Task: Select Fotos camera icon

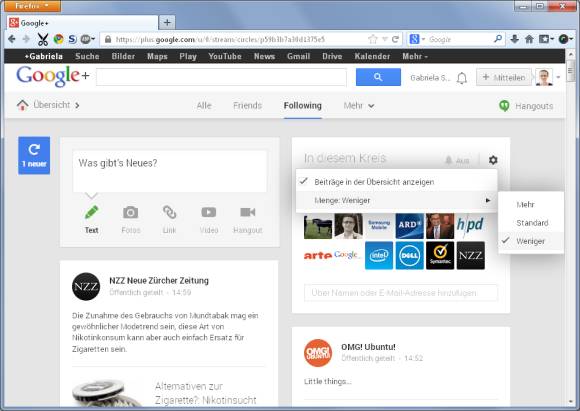Action: 130,212
